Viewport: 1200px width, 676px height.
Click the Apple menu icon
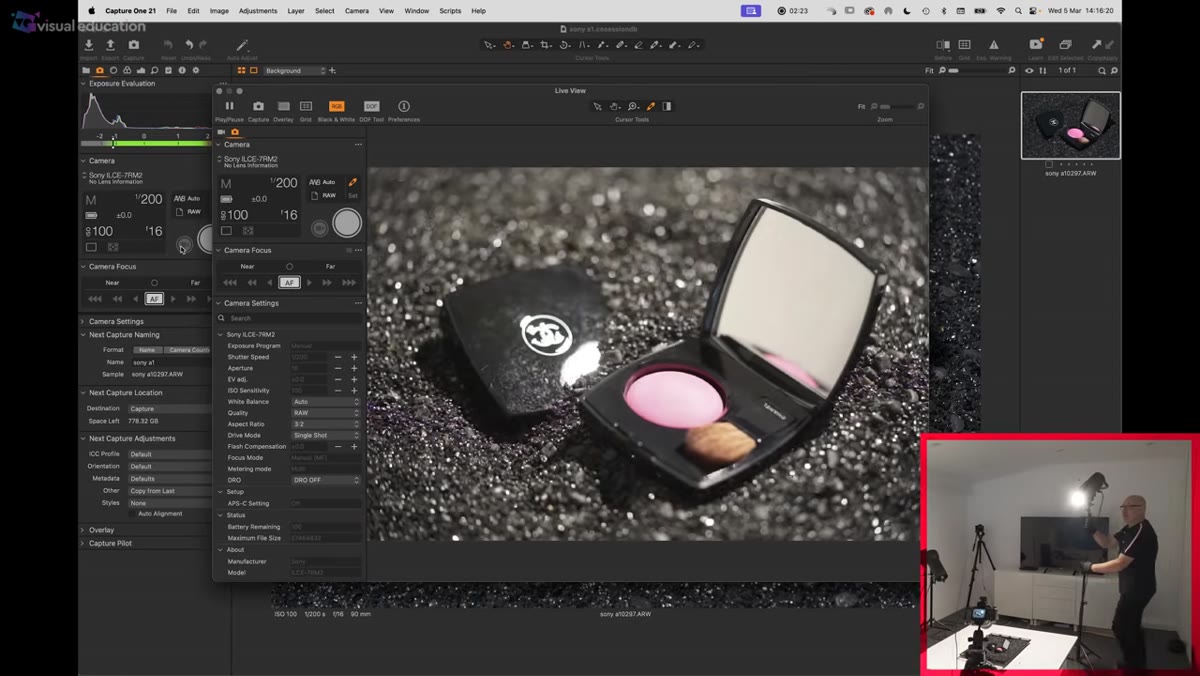(91, 11)
